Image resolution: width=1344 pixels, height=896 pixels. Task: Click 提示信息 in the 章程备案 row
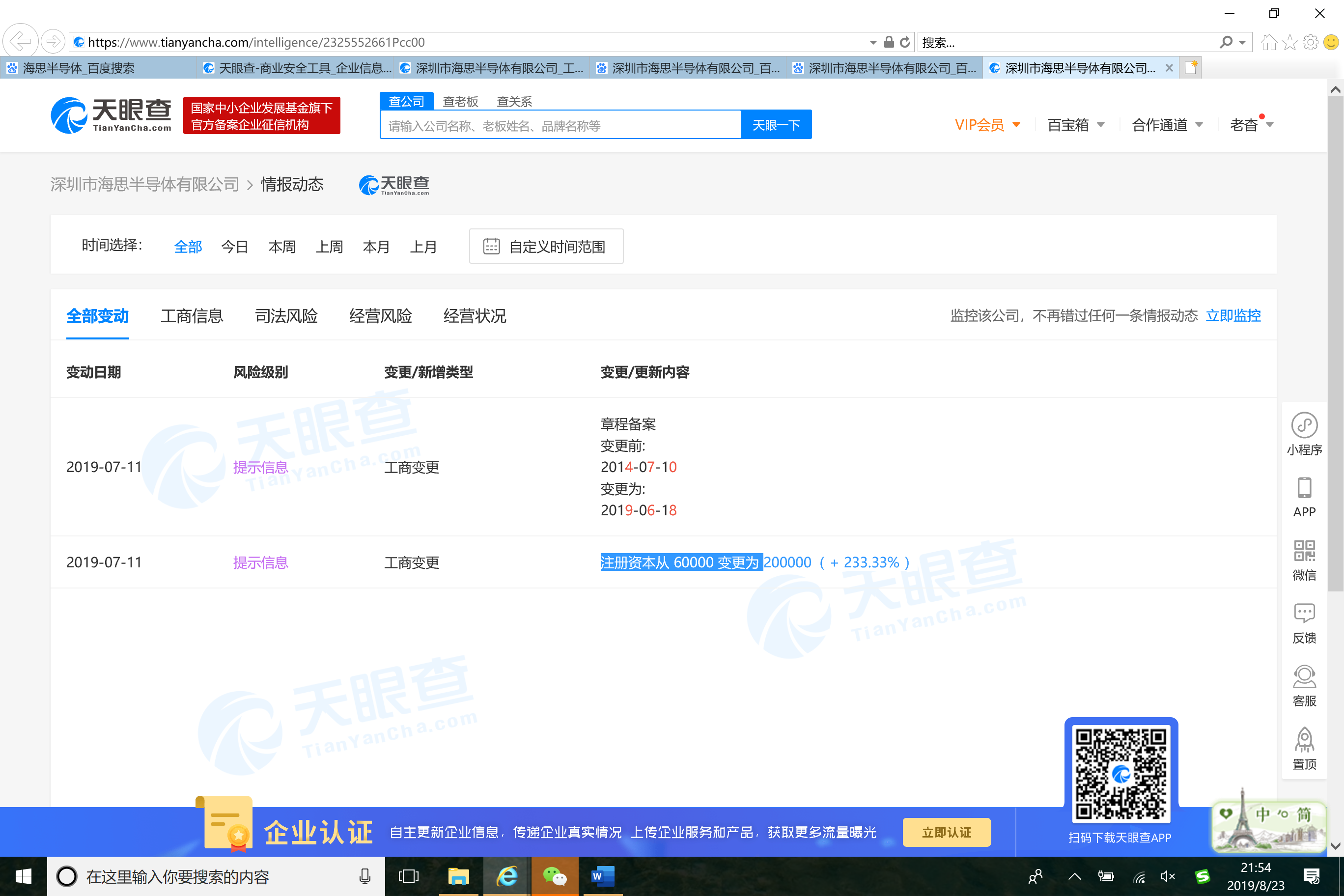(x=260, y=467)
